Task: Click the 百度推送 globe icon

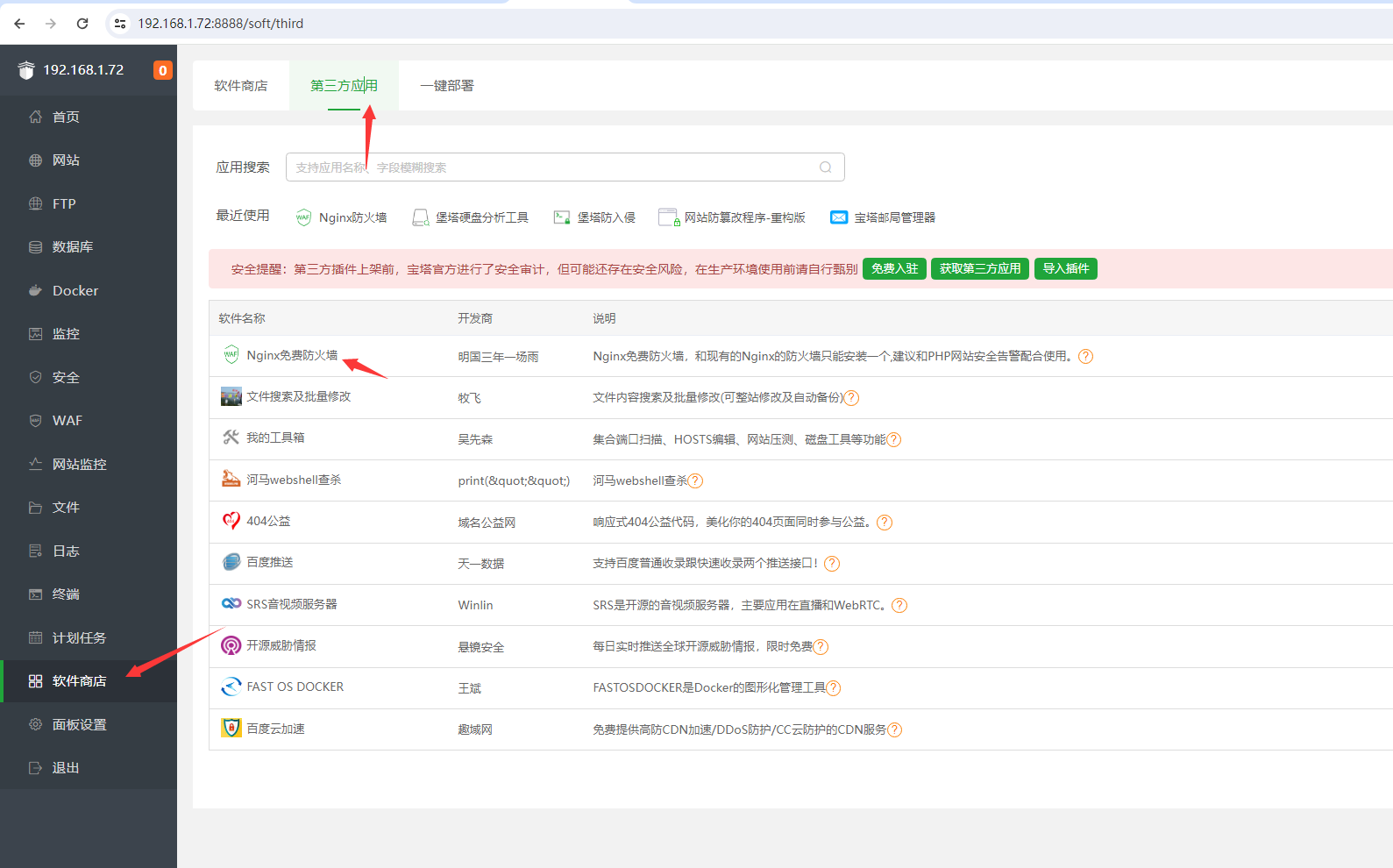Action: point(231,562)
